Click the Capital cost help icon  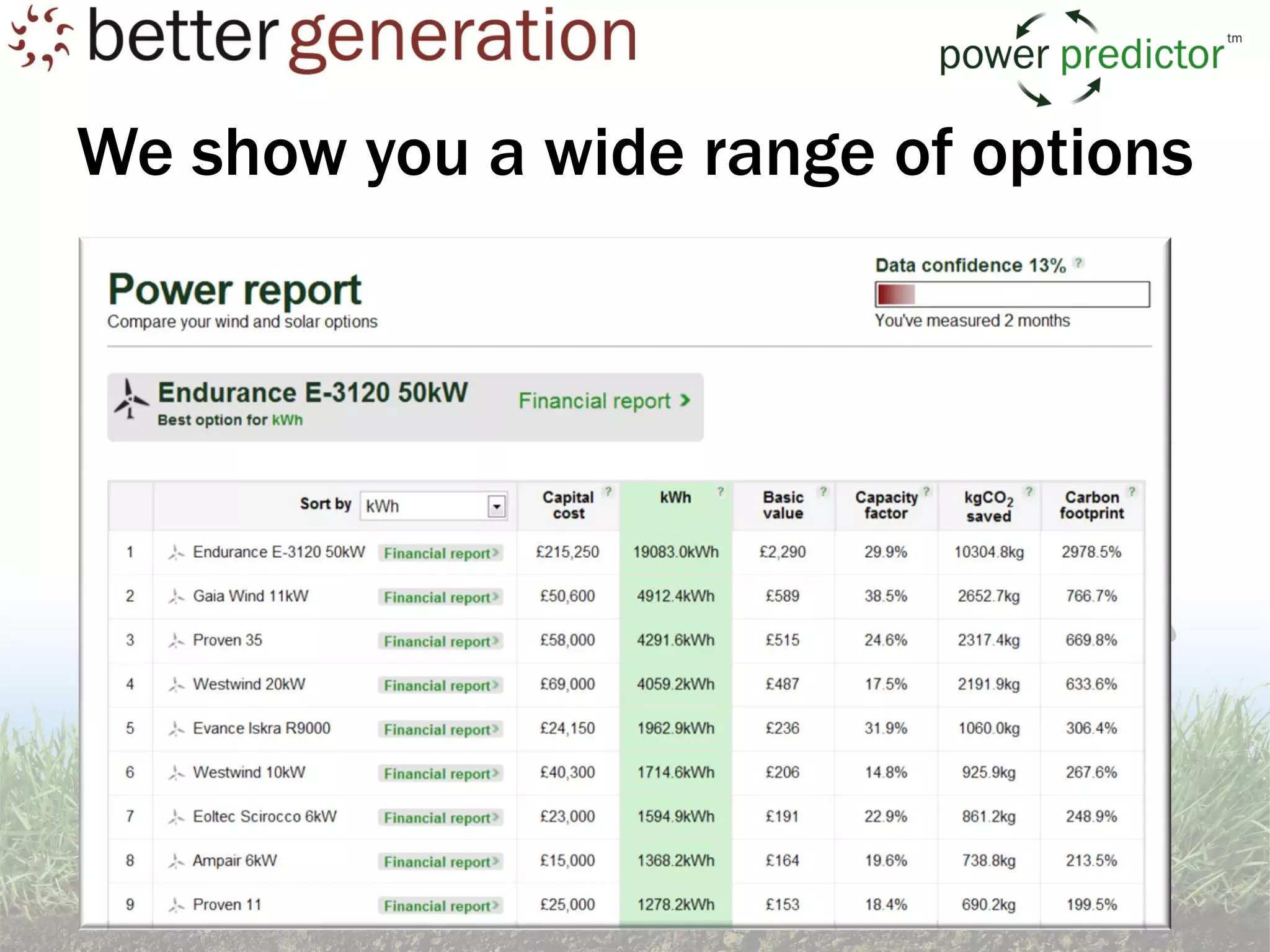tap(608, 491)
